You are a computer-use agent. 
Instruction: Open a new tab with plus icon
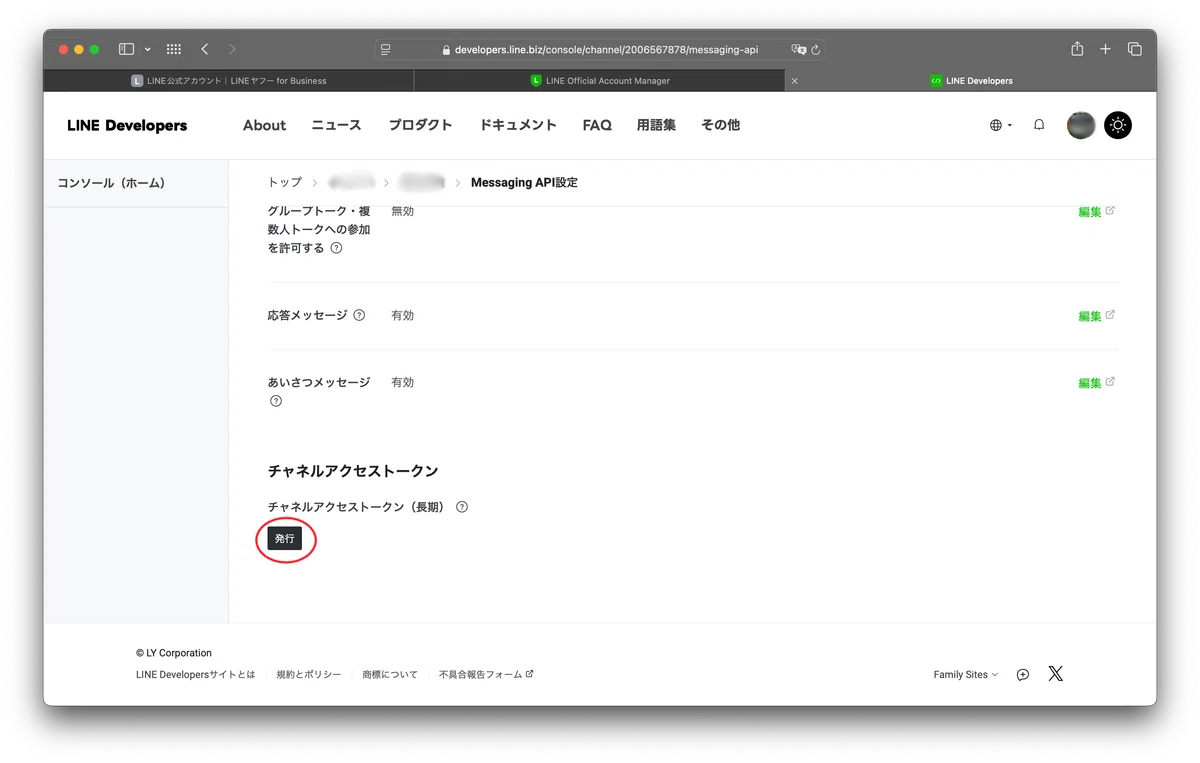(1105, 49)
